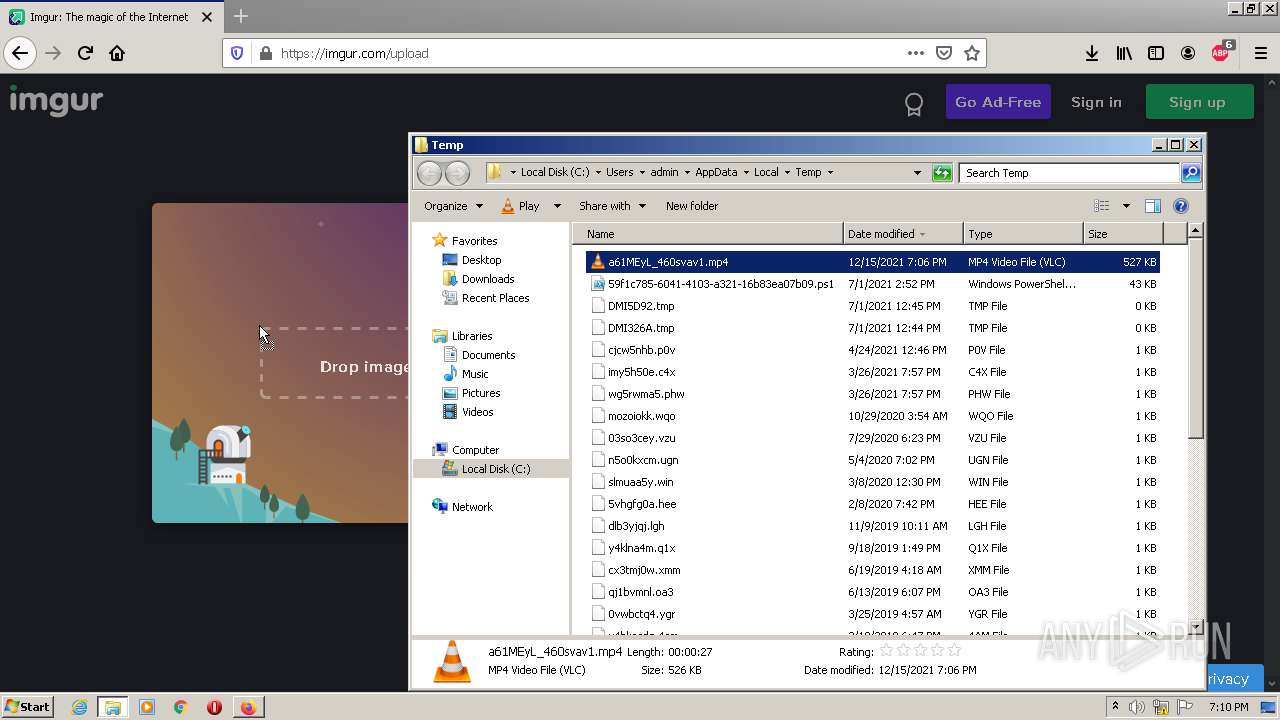Viewport: 1280px width, 720px height.
Task: Open Music library
Action: (x=475, y=374)
